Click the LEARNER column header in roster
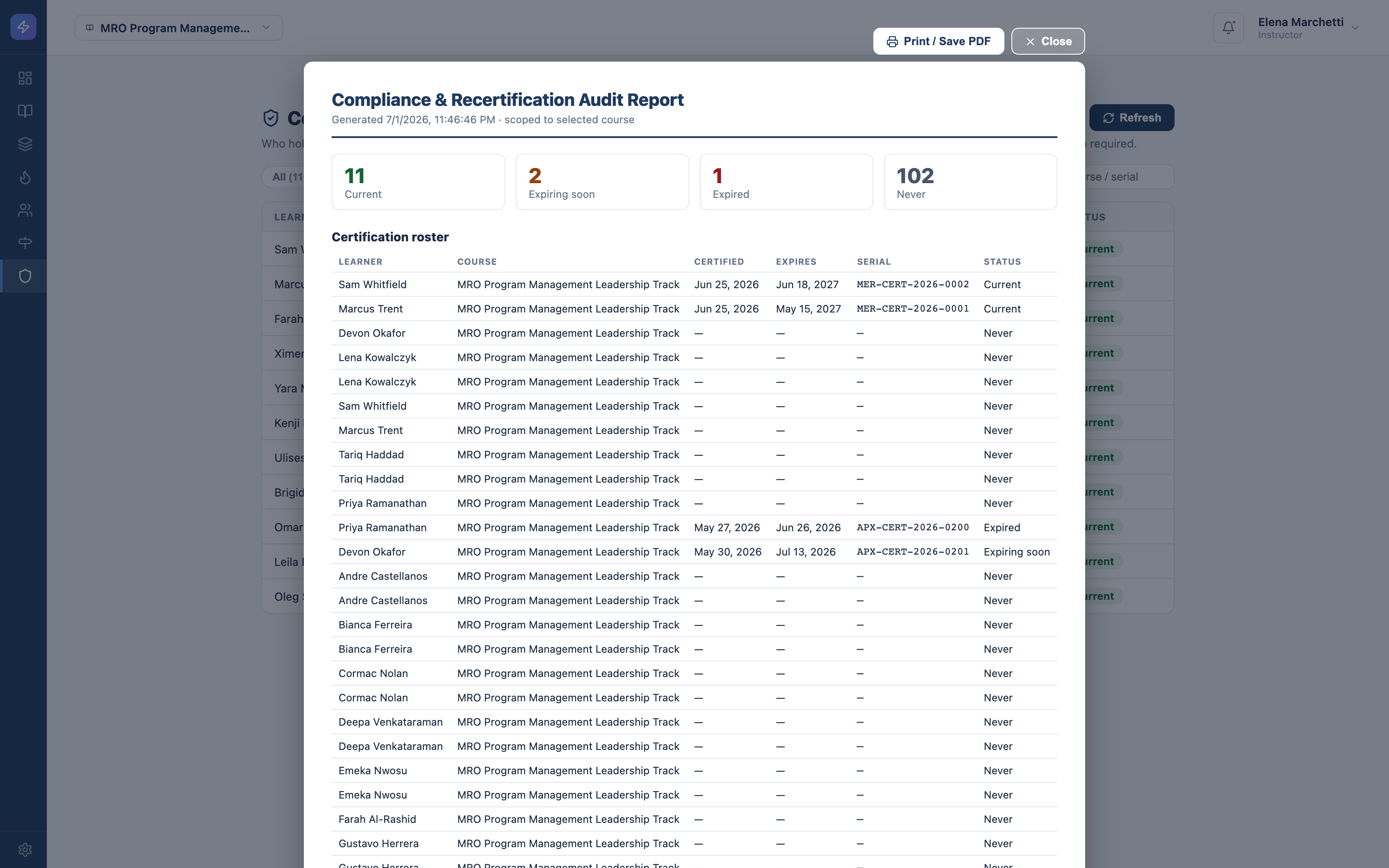The image size is (1389, 868). (360, 262)
